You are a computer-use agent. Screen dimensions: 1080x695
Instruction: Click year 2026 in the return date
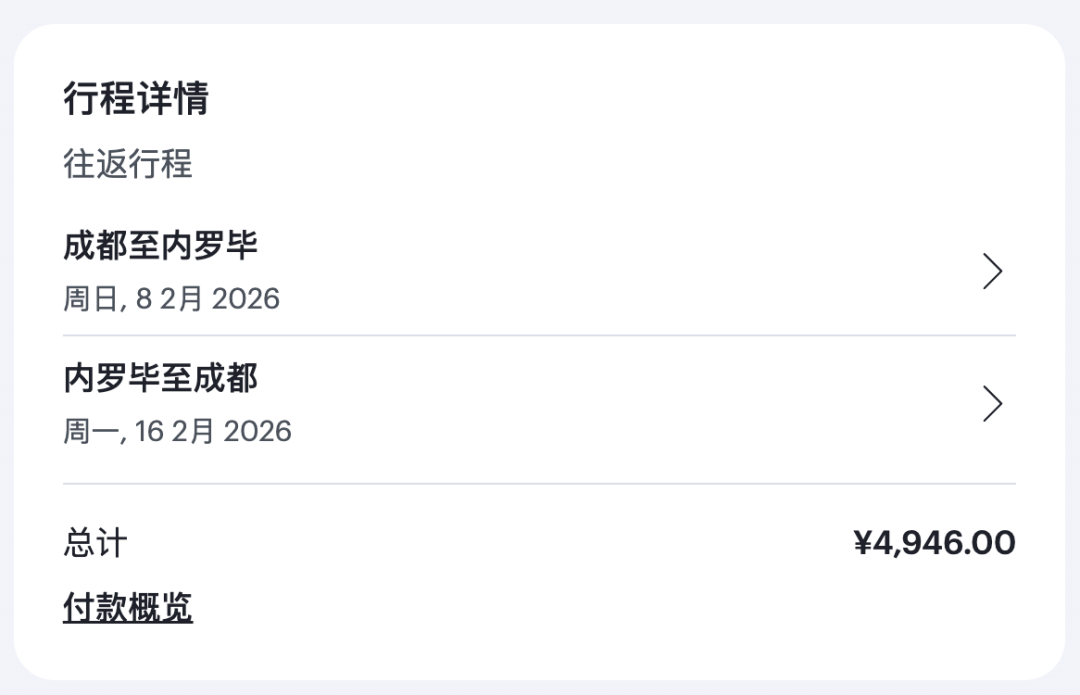click(257, 431)
